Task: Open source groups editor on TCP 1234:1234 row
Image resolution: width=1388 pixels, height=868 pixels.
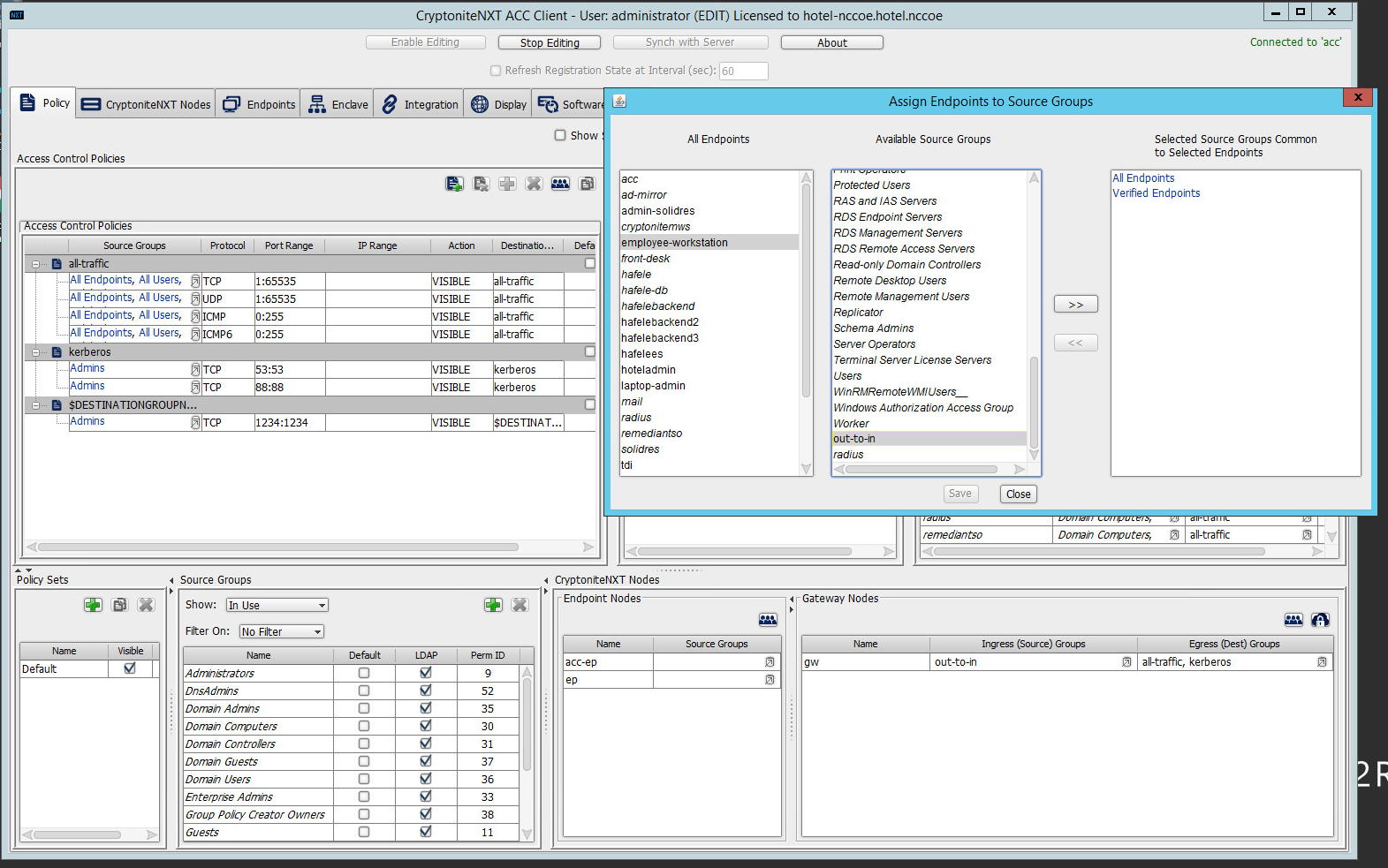Action: (x=195, y=423)
